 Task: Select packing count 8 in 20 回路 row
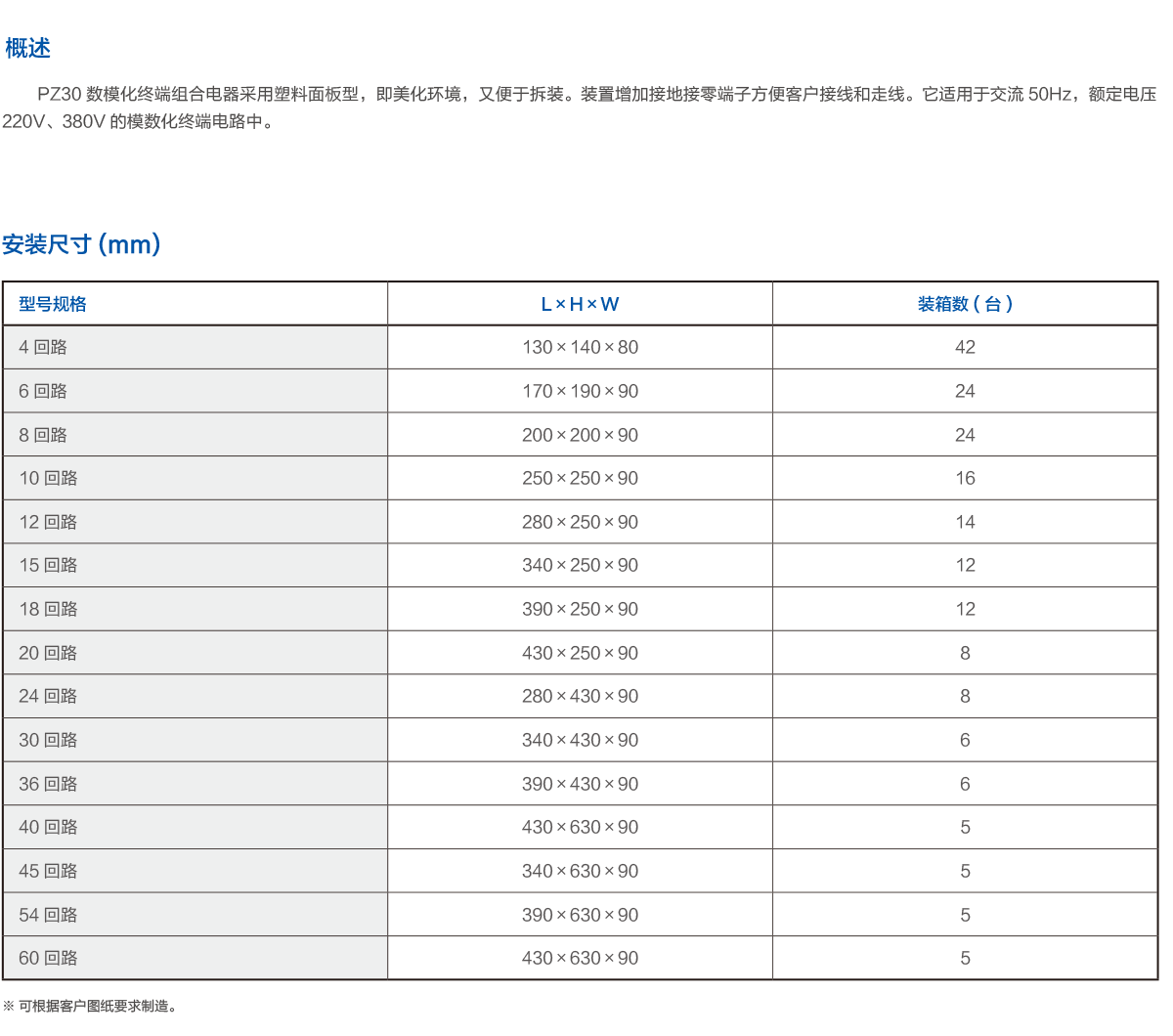[x=965, y=653]
